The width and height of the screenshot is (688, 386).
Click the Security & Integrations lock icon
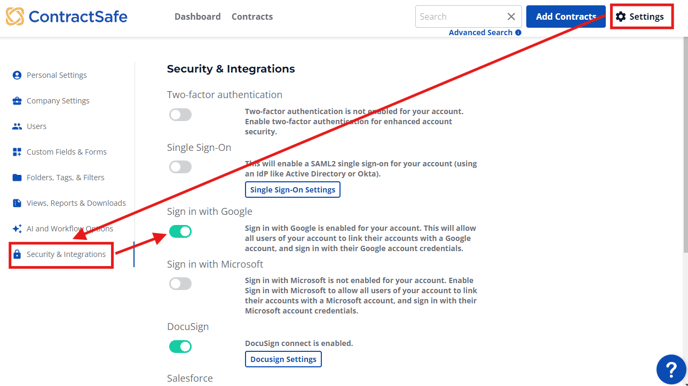tap(17, 254)
